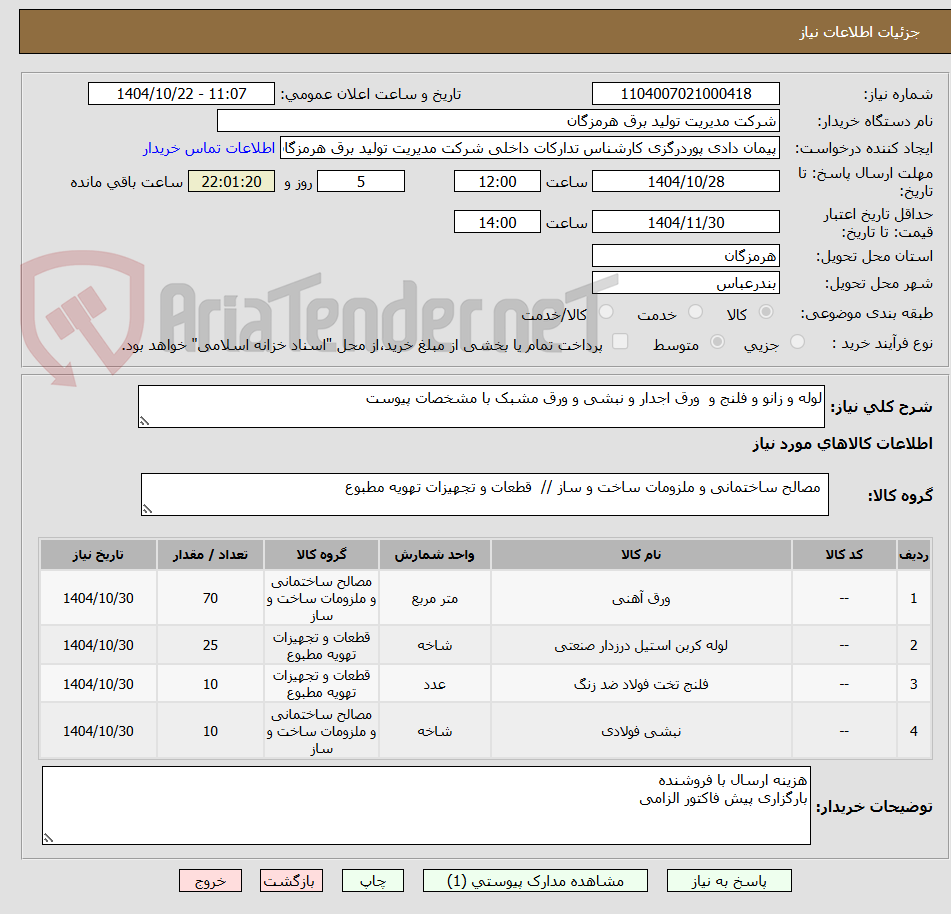Grab the resize handle of شرح کلی نیاز box

click(x=144, y=421)
